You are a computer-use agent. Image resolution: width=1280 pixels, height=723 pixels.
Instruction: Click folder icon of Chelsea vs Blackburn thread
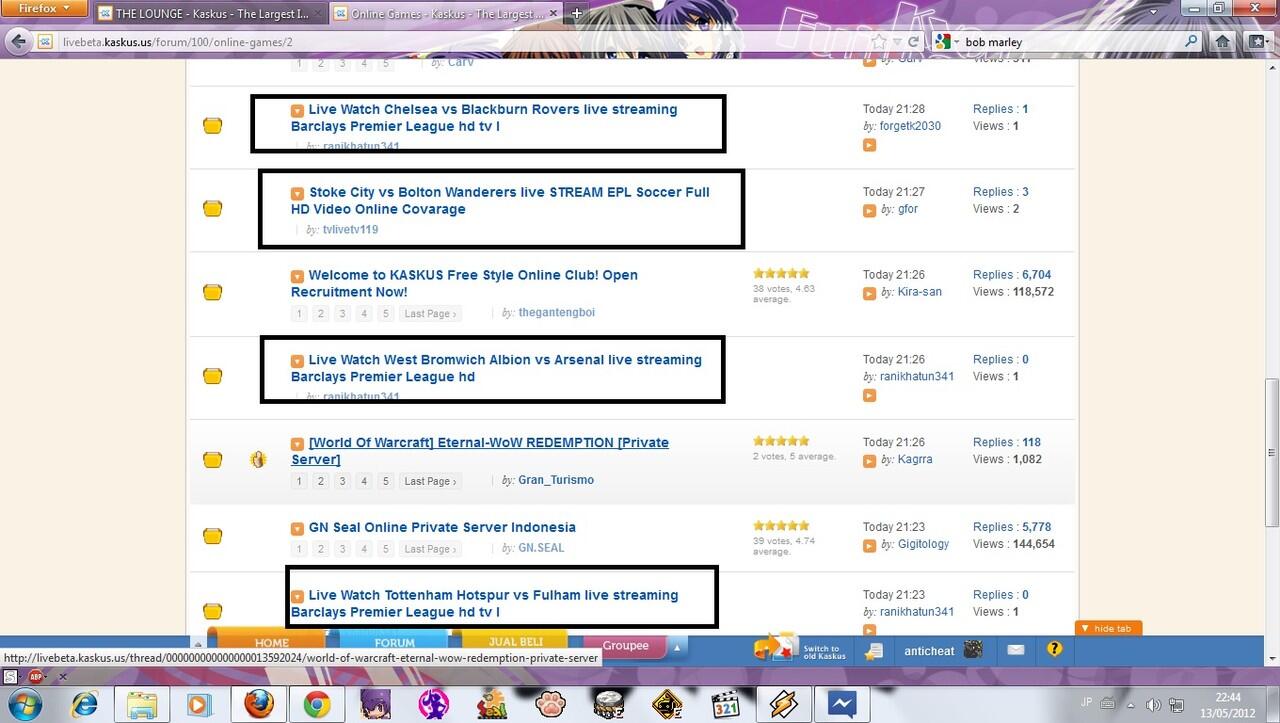click(212, 126)
